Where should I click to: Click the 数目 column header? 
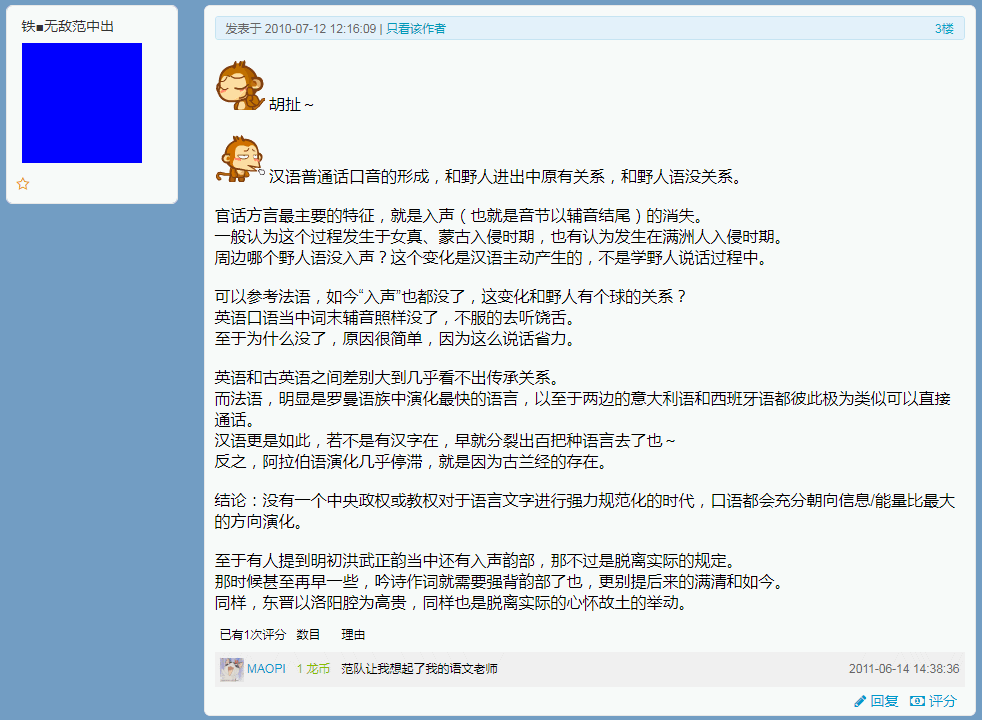point(308,635)
